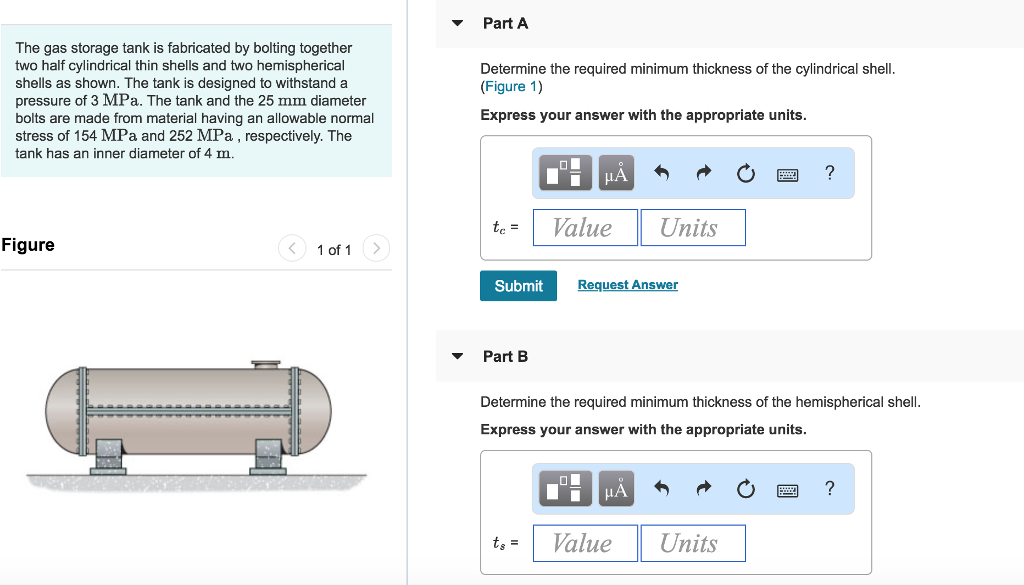Click the μÅ units symbol icon in Part A

coord(615,172)
